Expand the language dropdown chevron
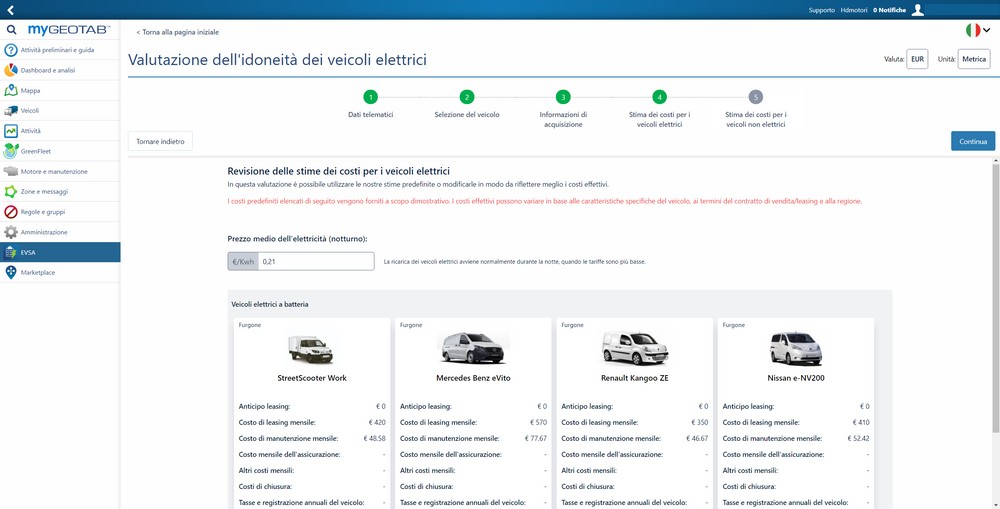 tap(987, 30)
